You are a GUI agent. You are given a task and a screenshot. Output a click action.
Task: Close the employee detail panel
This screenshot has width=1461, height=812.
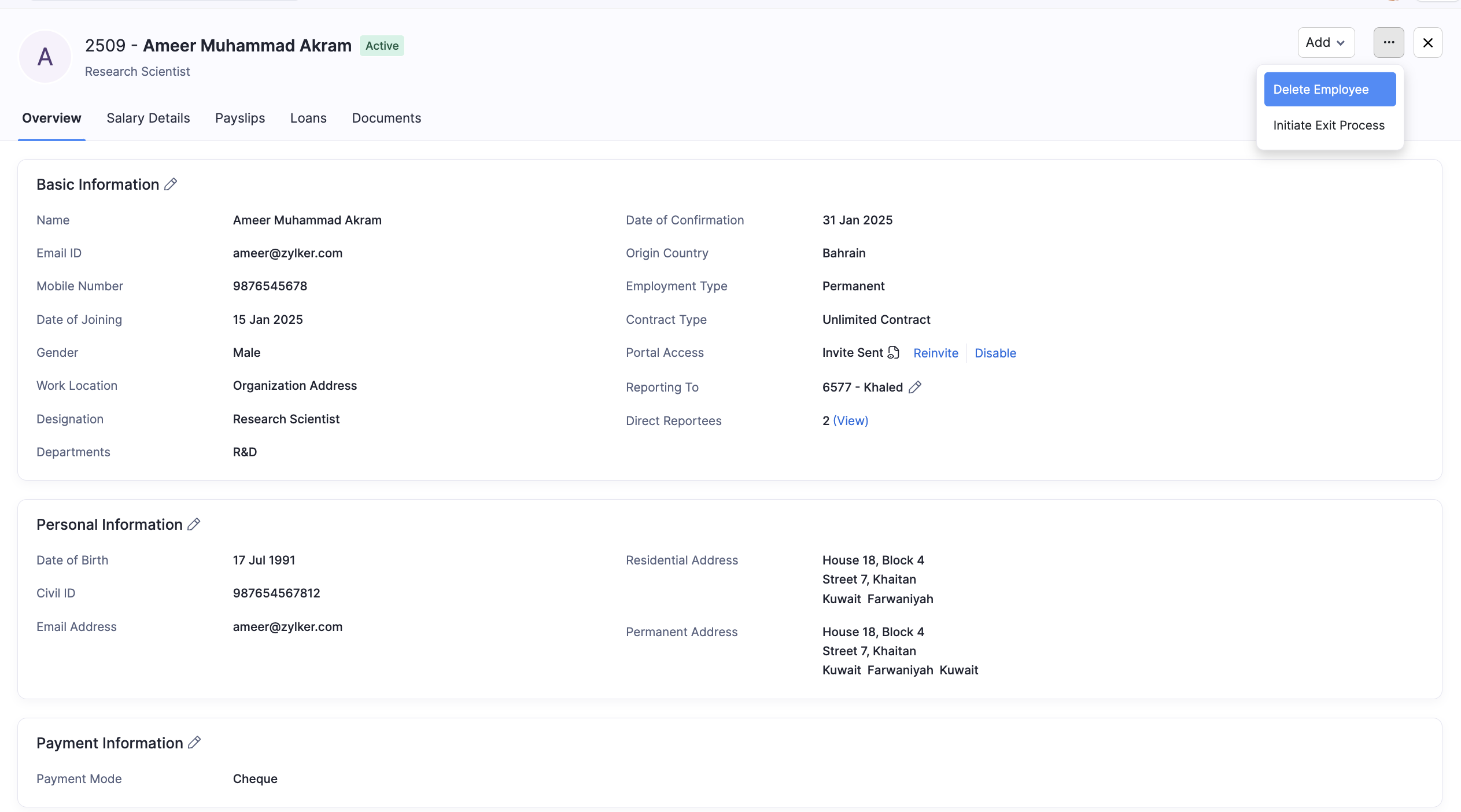tap(1427, 43)
